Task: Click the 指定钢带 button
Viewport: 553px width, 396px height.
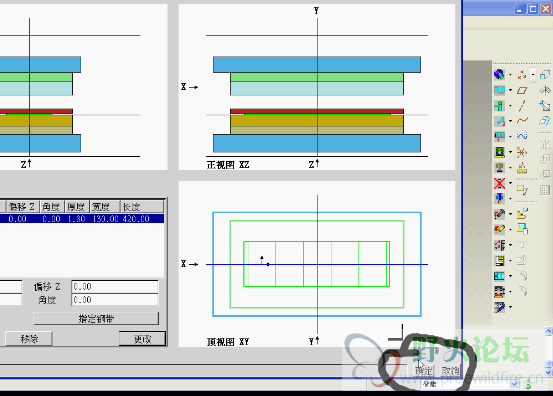Action: pyautogui.click(x=96, y=319)
